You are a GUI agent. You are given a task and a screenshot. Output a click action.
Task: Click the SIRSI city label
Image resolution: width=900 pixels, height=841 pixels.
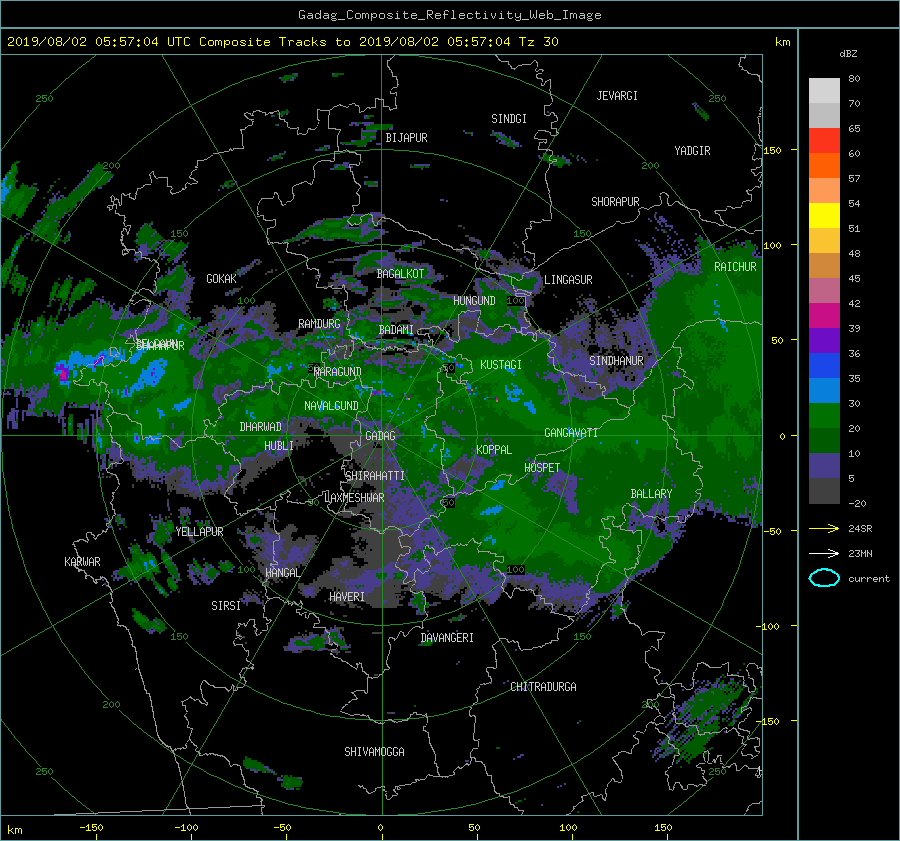pyautogui.click(x=226, y=605)
